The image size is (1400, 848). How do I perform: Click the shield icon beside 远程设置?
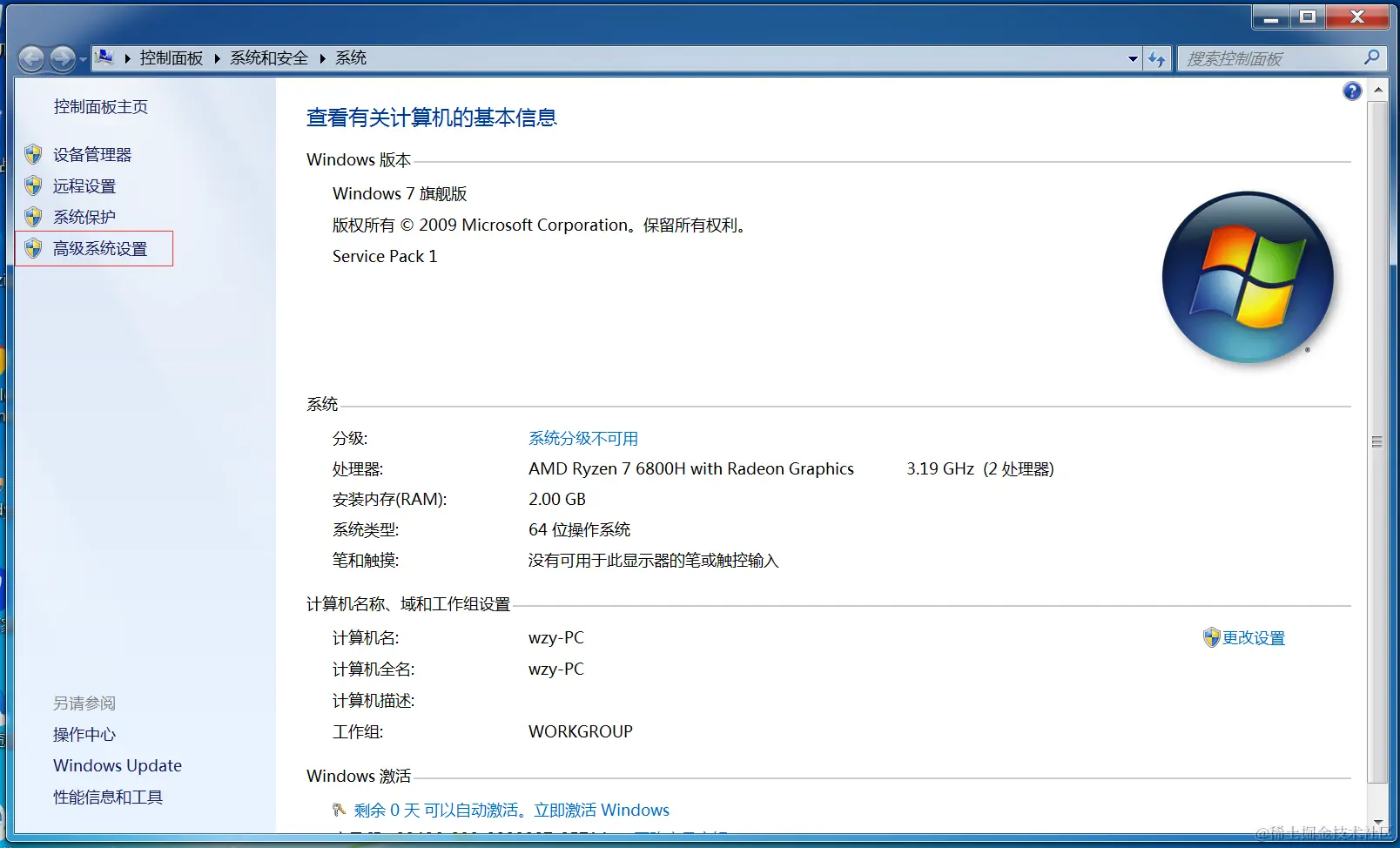coord(33,185)
